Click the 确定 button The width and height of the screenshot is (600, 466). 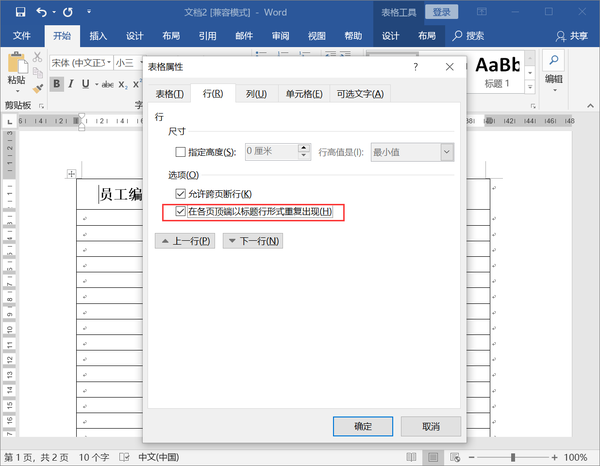363,426
